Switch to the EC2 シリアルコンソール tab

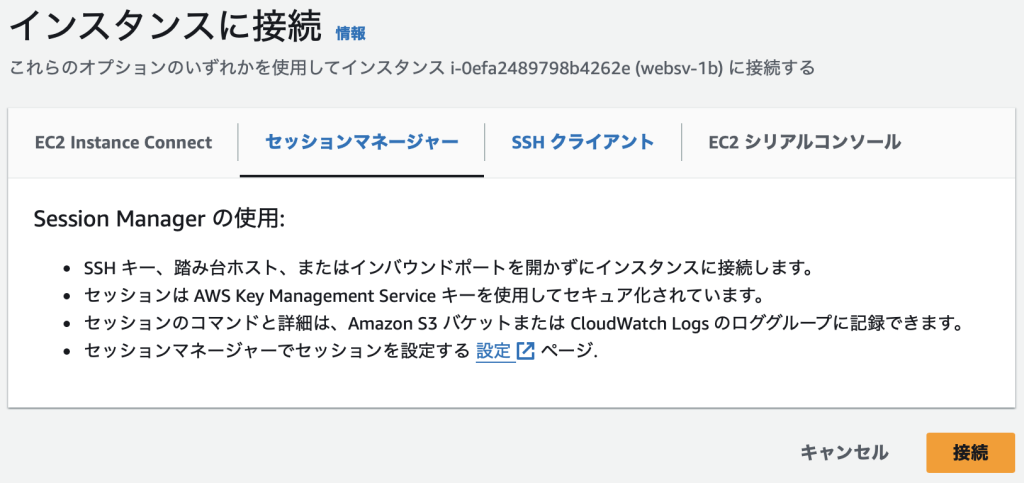point(805,142)
